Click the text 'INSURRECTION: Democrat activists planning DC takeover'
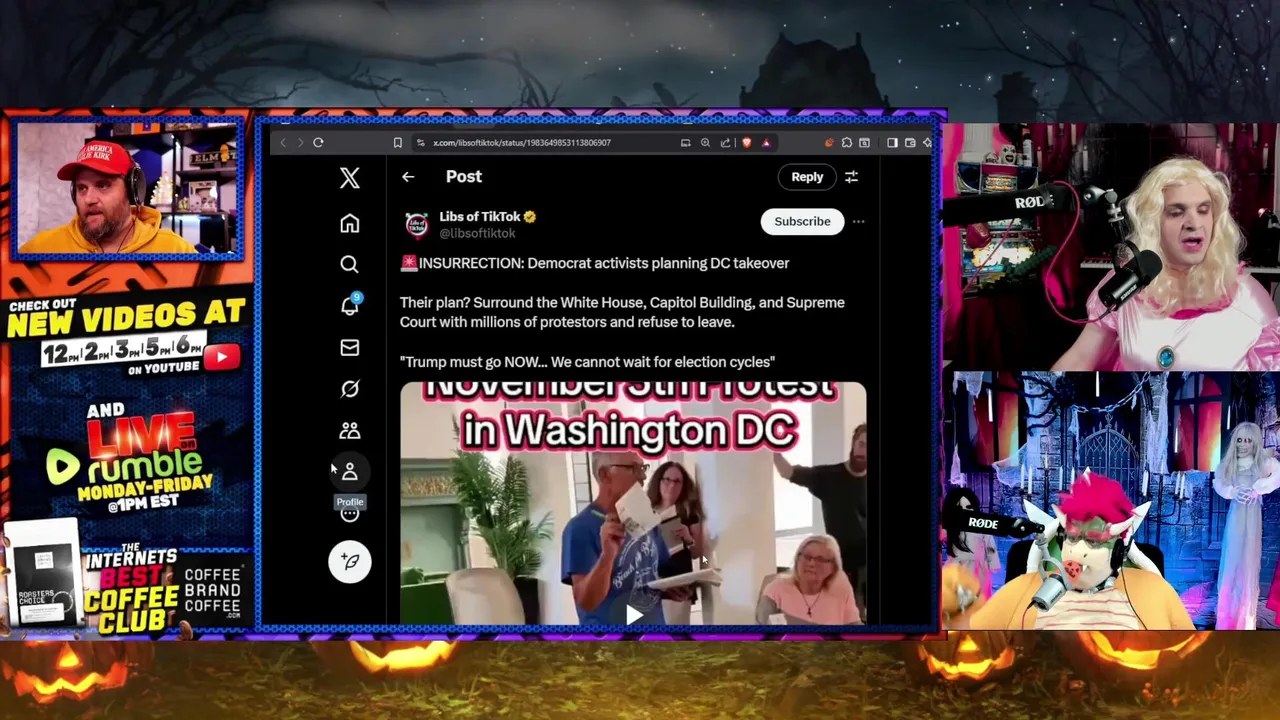The height and width of the screenshot is (720, 1280). coord(604,263)
